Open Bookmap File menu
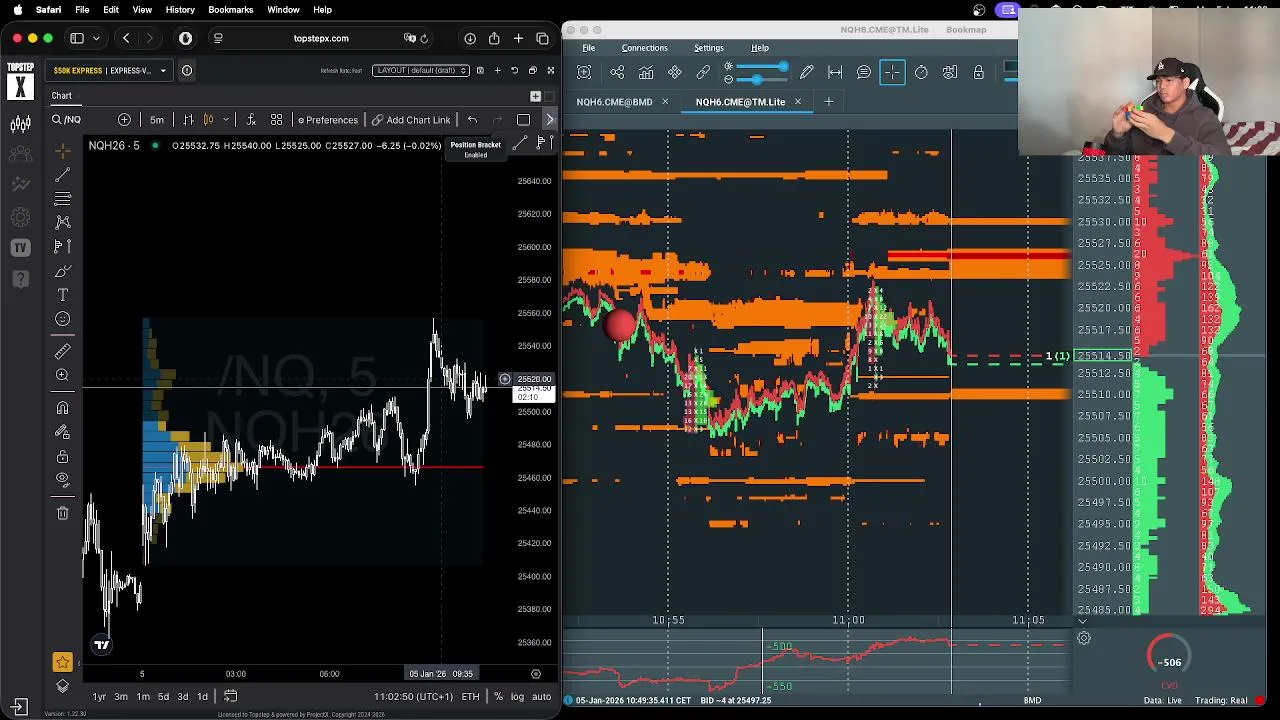 pos(589,48)
